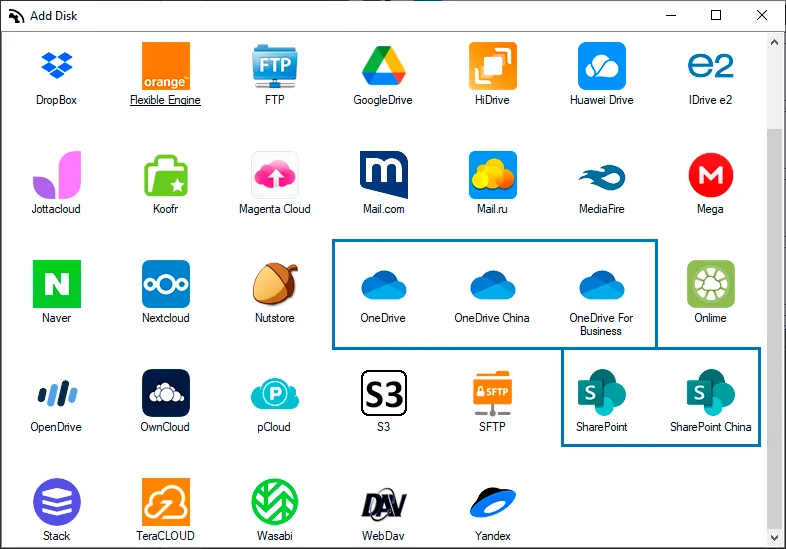Click the scrollbar up arrow
This screenshot has height=549, width=786.
(x=774, y=43)
